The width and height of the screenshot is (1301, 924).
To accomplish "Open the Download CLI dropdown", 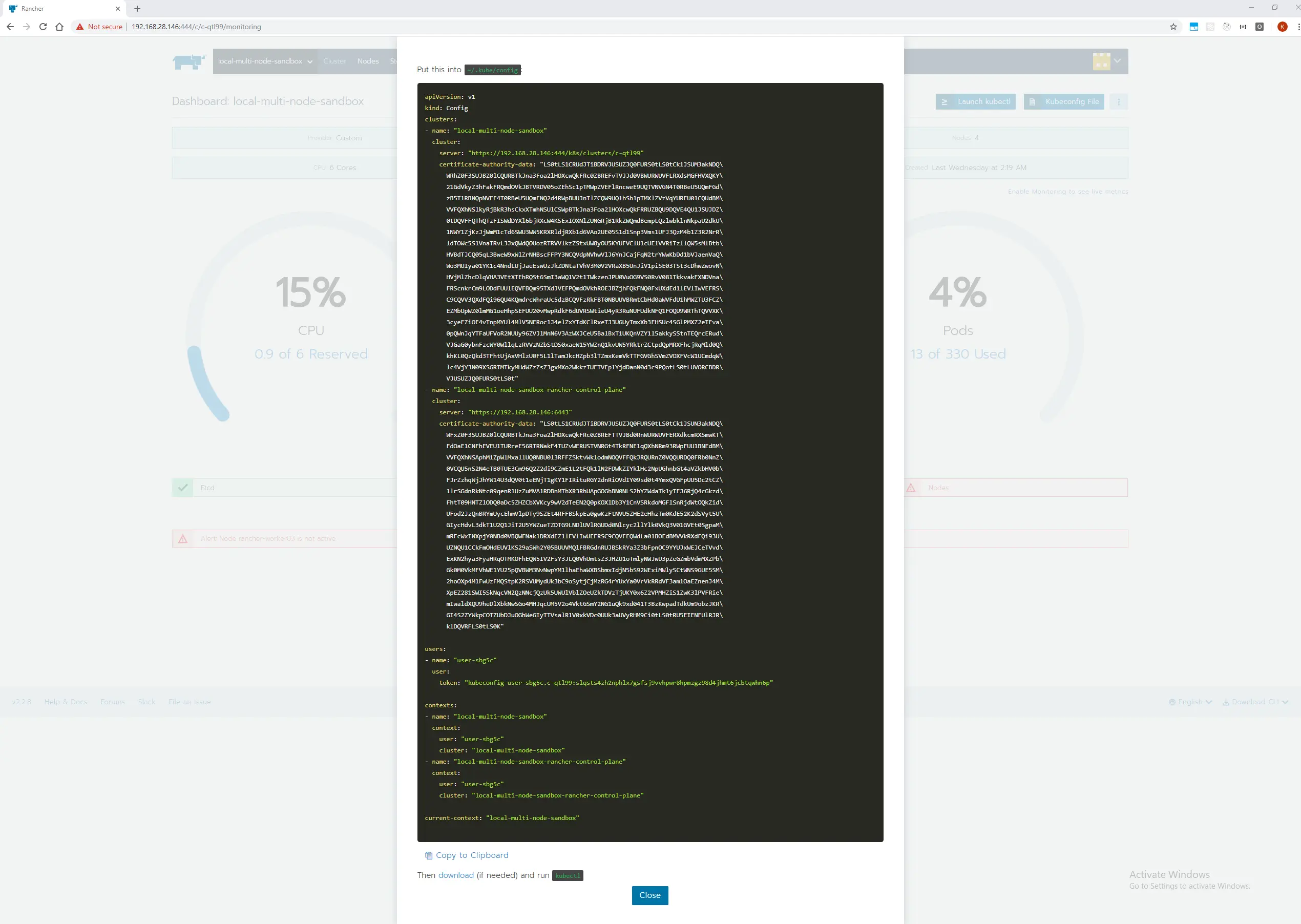I will (1255, 702).
